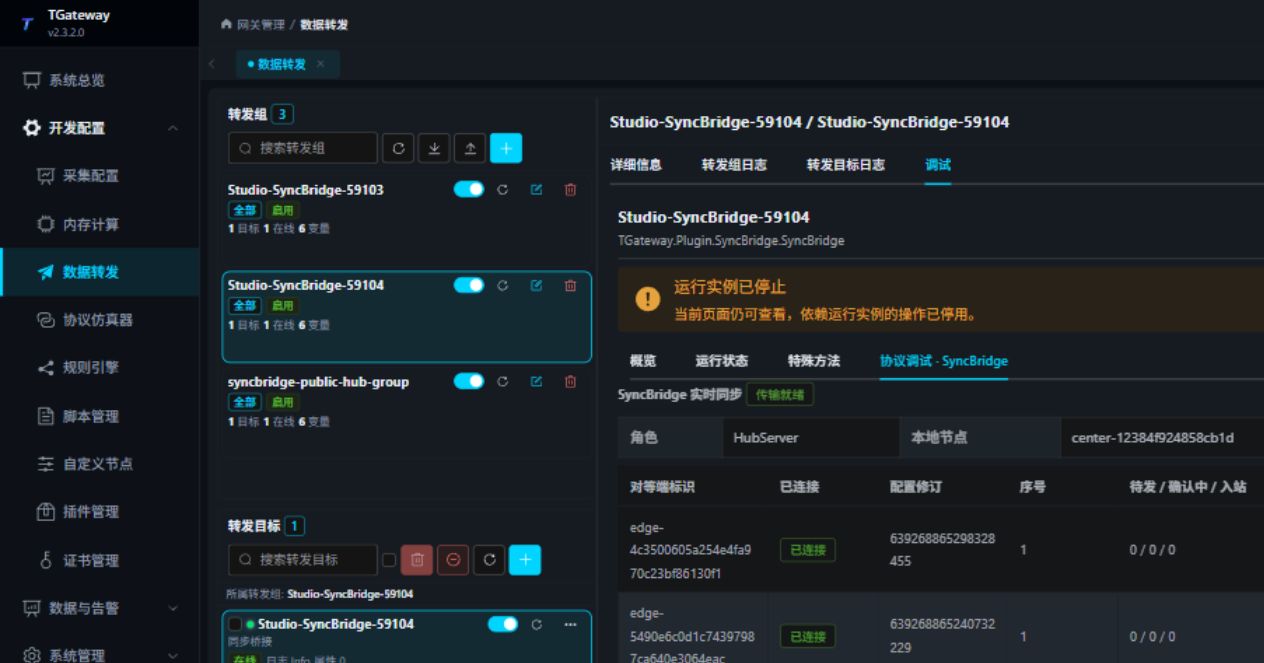Switch to the 特殊方法 sub-tab
The width and height of the screenshot is (1264, 663).
[x=814, y=361]
